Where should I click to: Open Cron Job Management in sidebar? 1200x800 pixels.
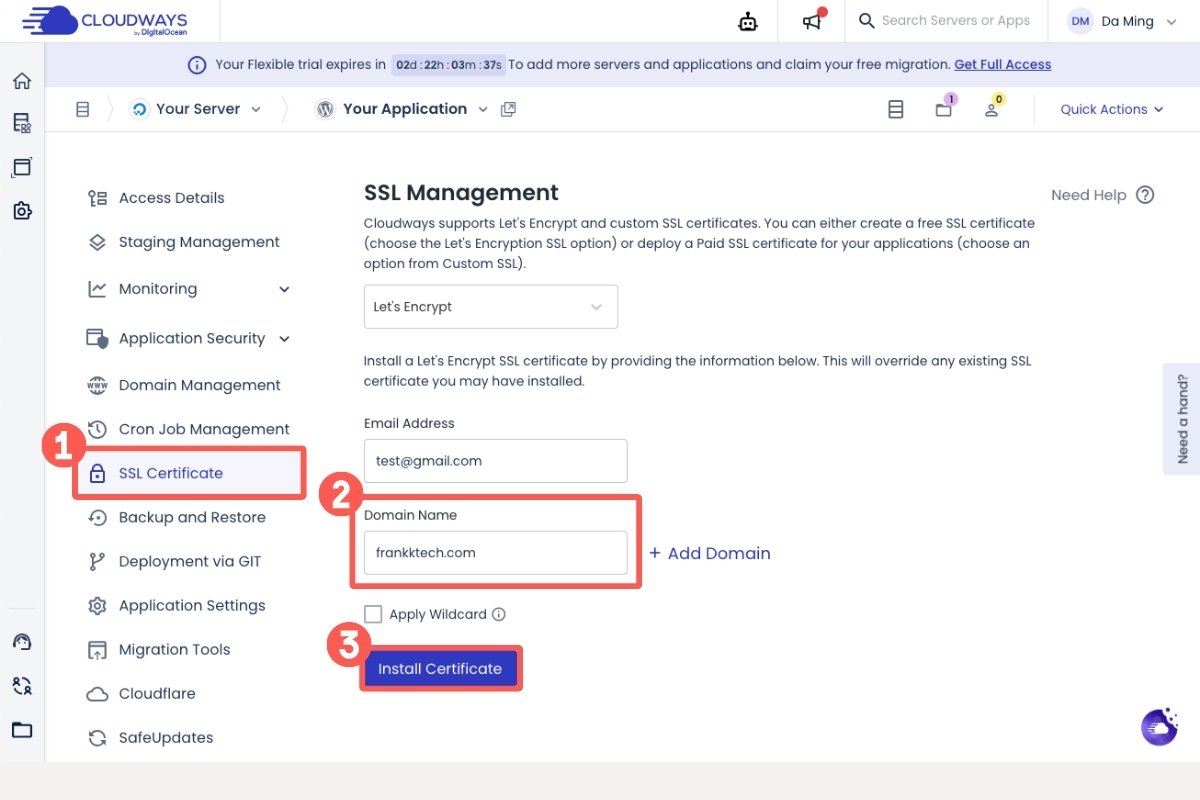[204, 429]
